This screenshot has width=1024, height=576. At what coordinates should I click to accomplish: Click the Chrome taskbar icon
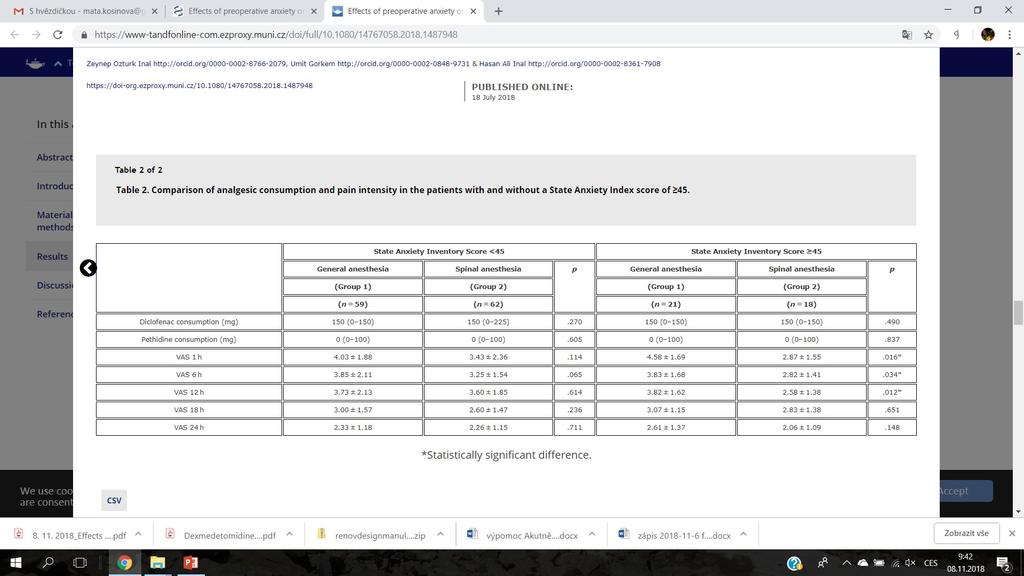124,563
